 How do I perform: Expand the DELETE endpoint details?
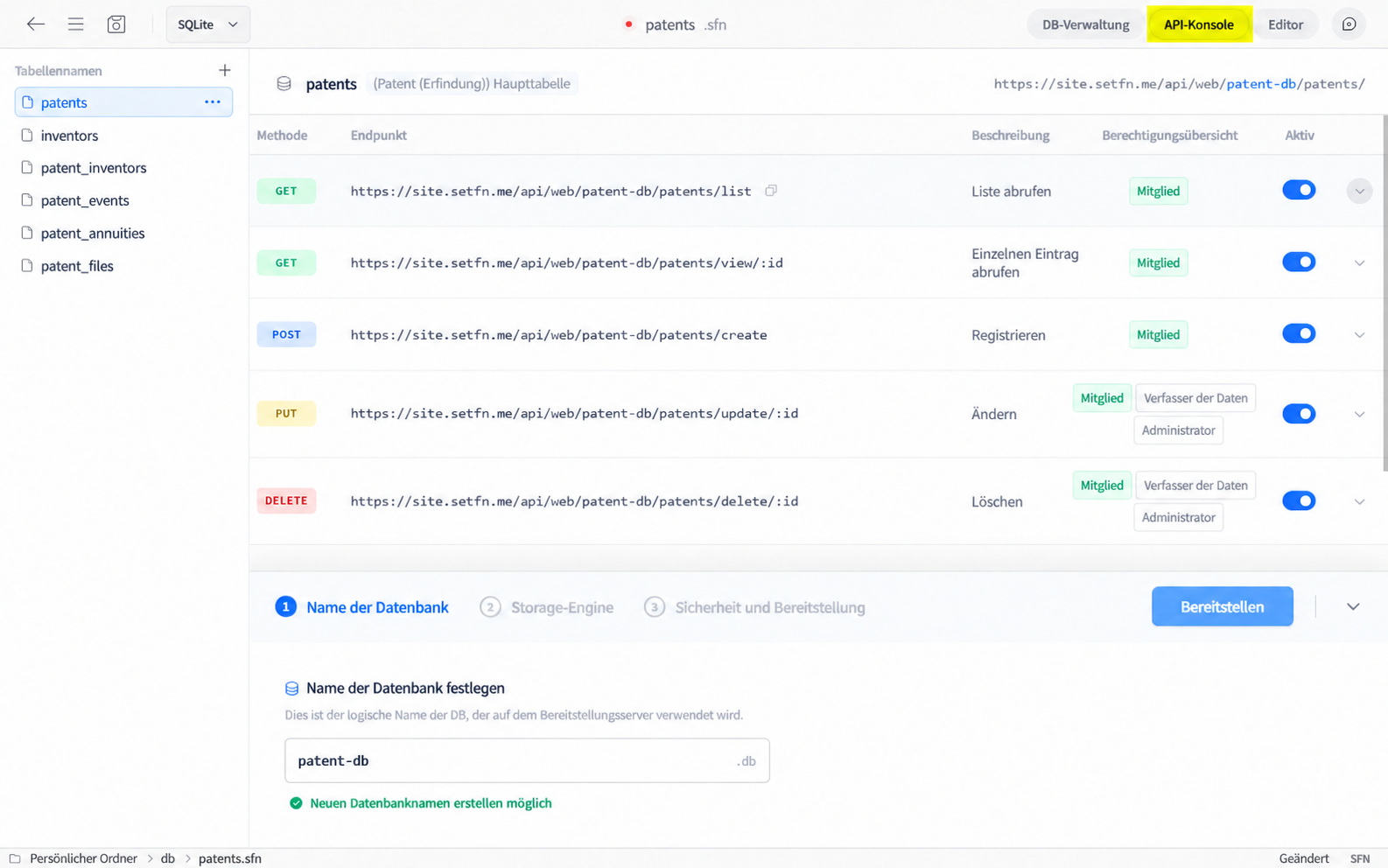1359,501
